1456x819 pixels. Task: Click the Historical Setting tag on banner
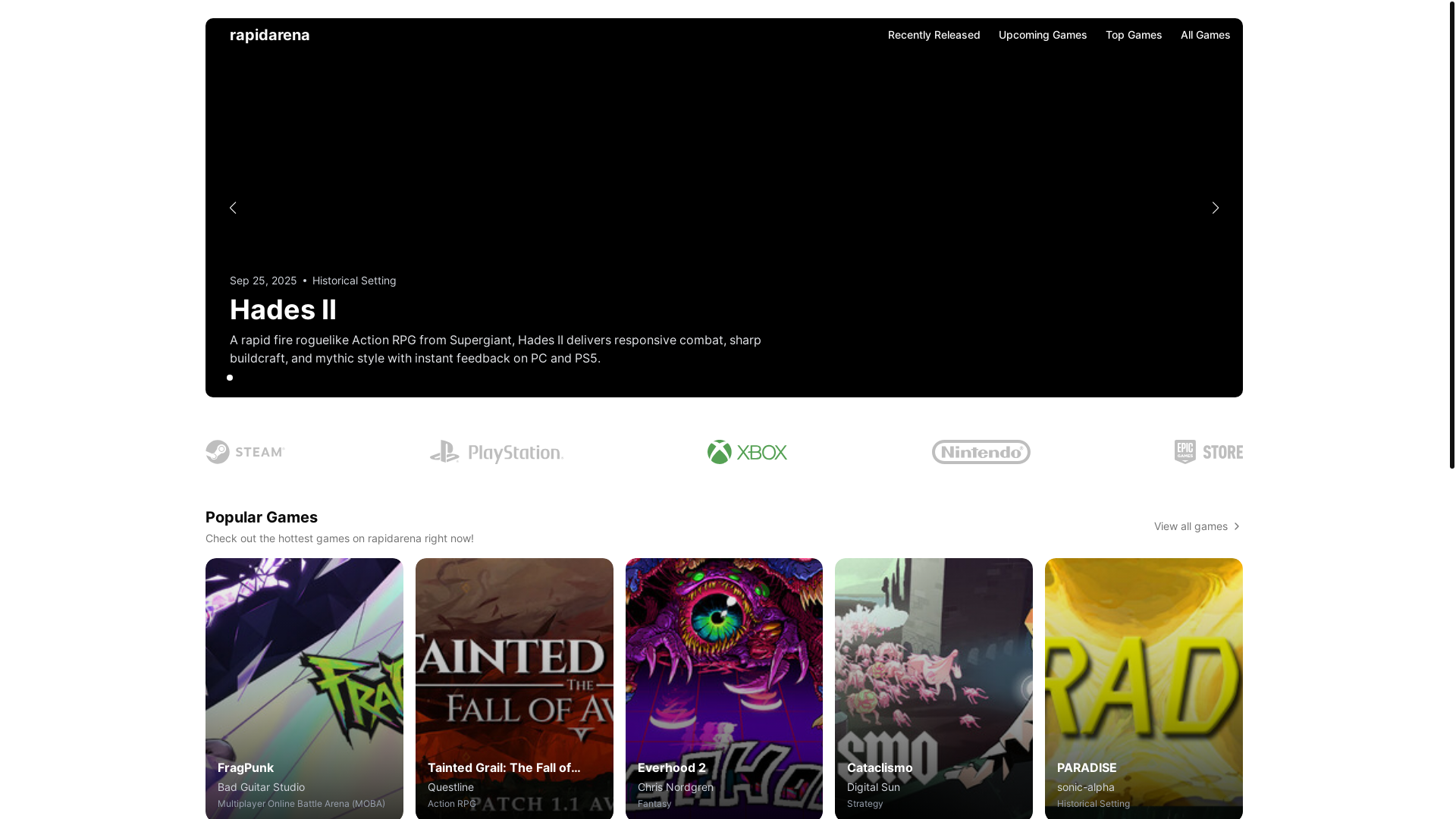[354, 281]
